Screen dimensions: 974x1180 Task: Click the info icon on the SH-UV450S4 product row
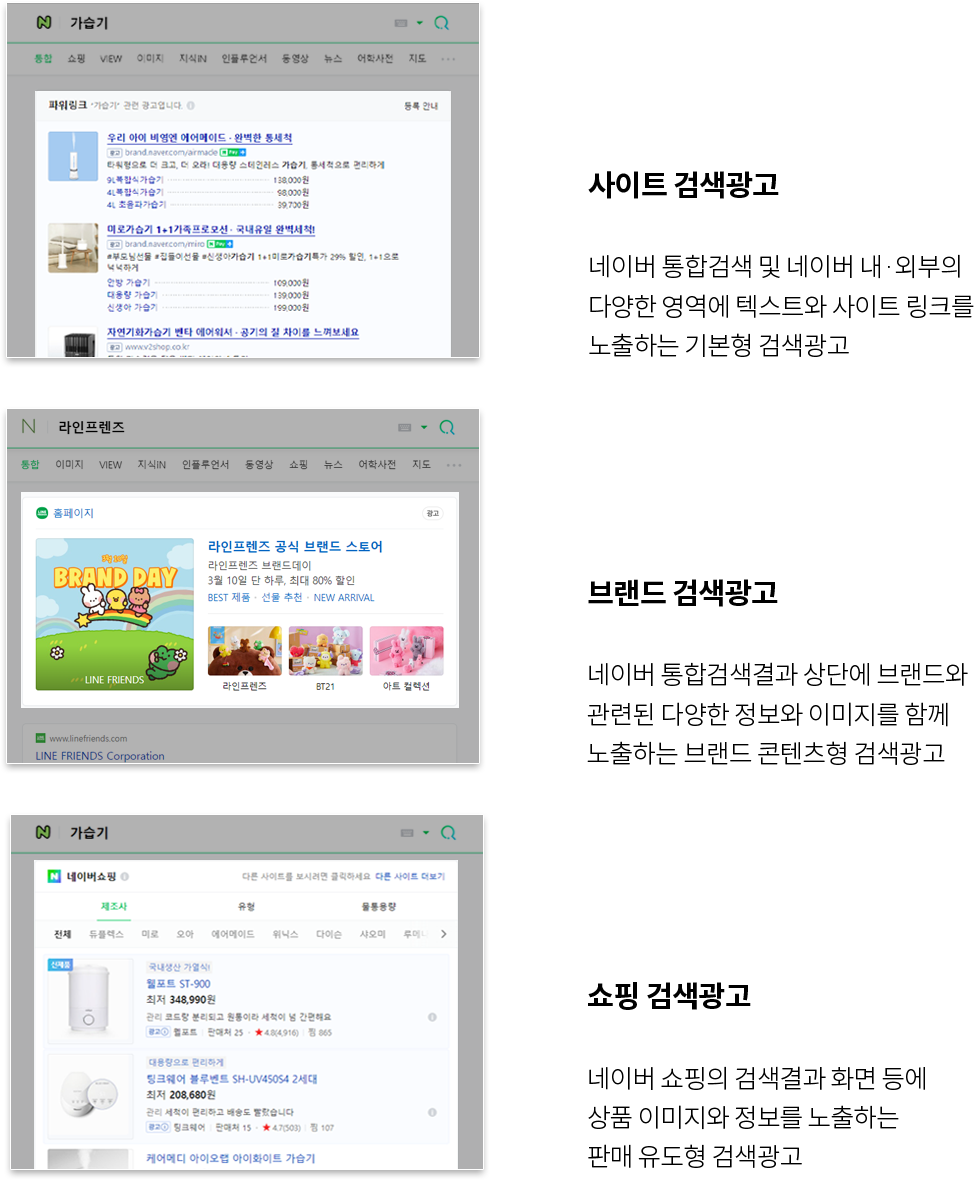point(432,1112)
